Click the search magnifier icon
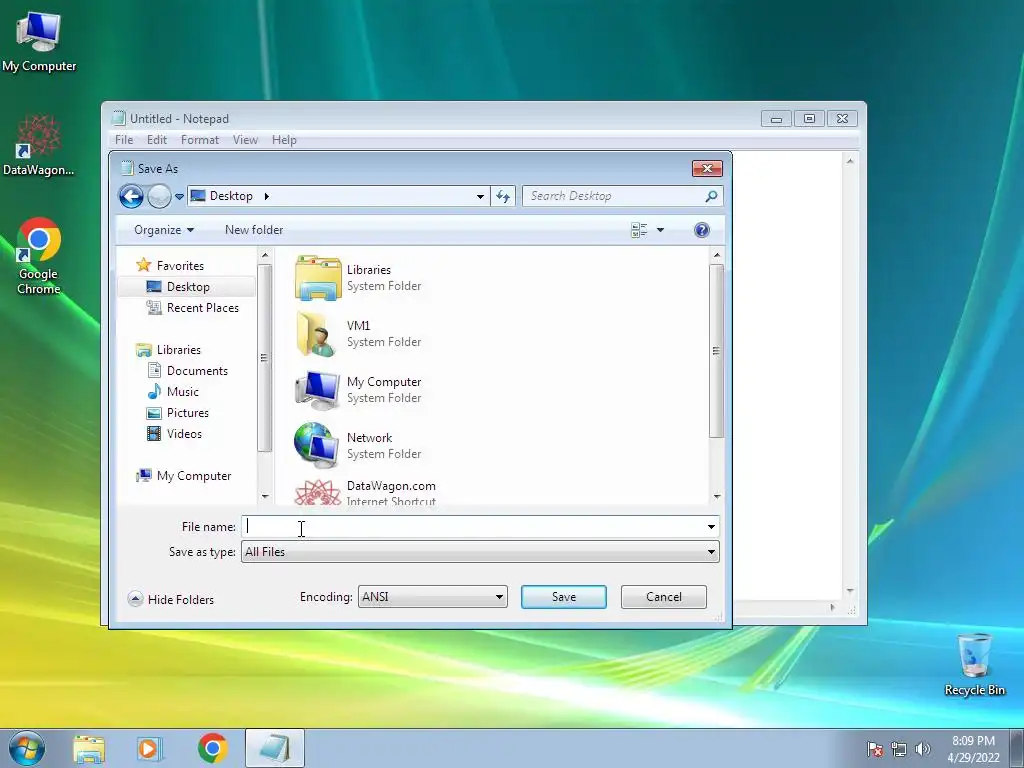The width and height of the screenshot is (1024, 768). [x=711, y=196]
